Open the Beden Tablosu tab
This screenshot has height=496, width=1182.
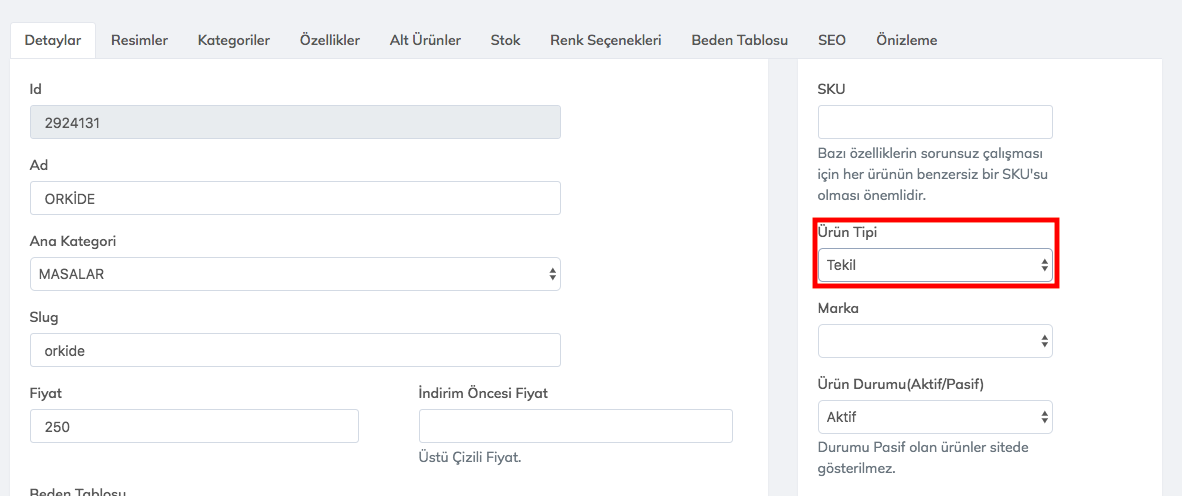click(740, 40)
